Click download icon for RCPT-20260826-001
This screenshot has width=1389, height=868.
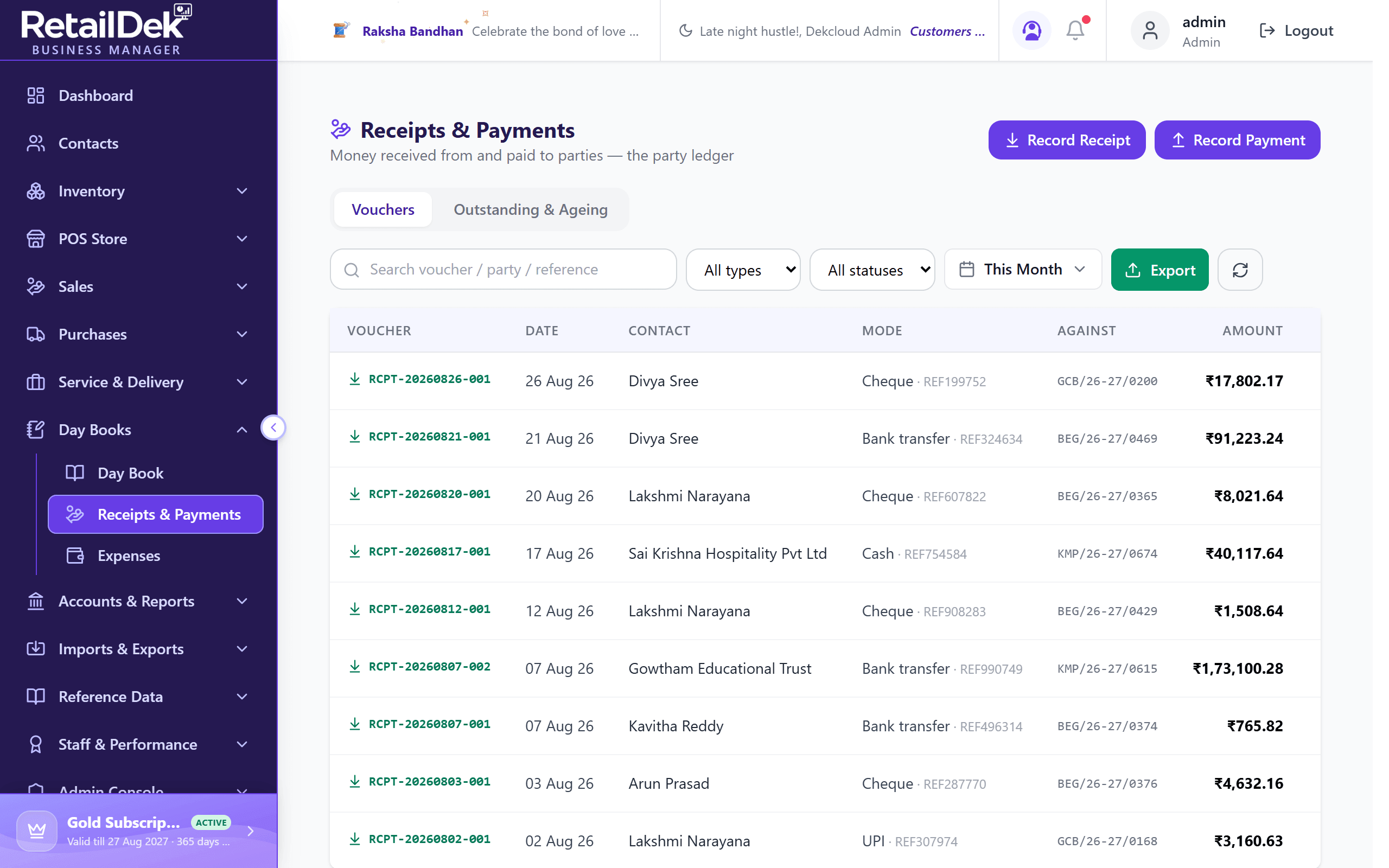coord(355,379)
